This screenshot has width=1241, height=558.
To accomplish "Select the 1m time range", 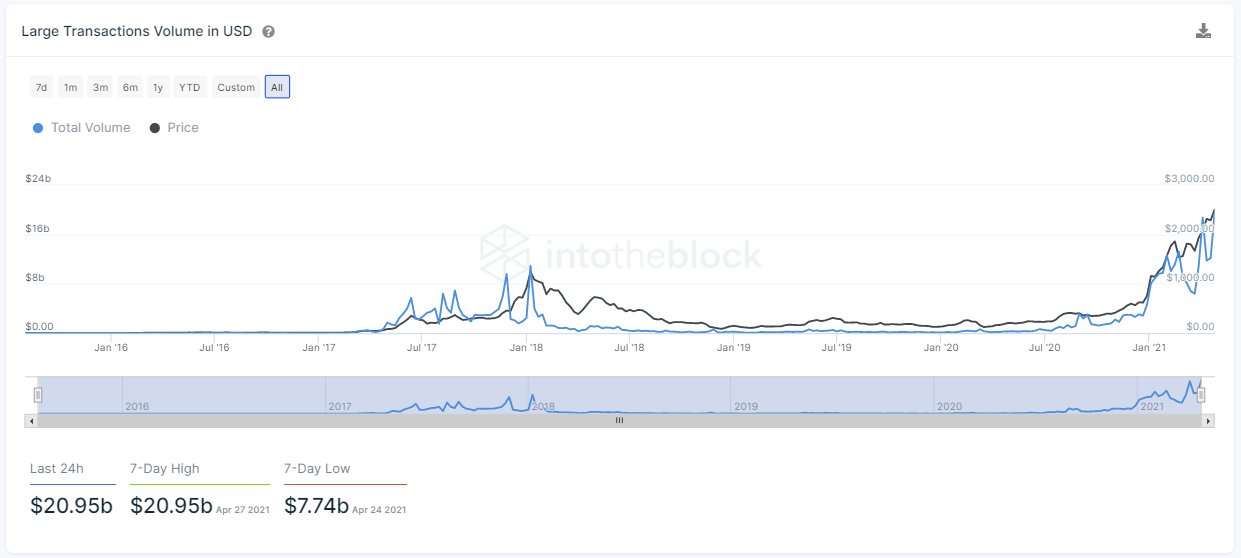I will click(x=70, y=88).
